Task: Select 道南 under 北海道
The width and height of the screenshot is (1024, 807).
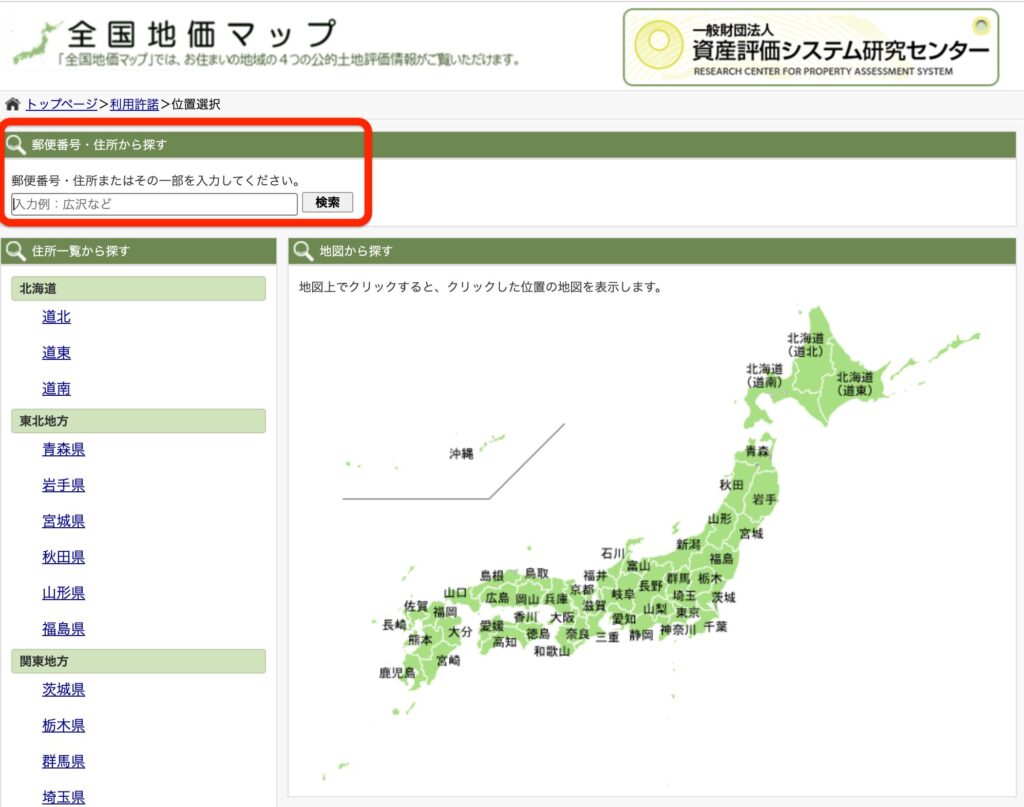Action: tap(56, 388)
